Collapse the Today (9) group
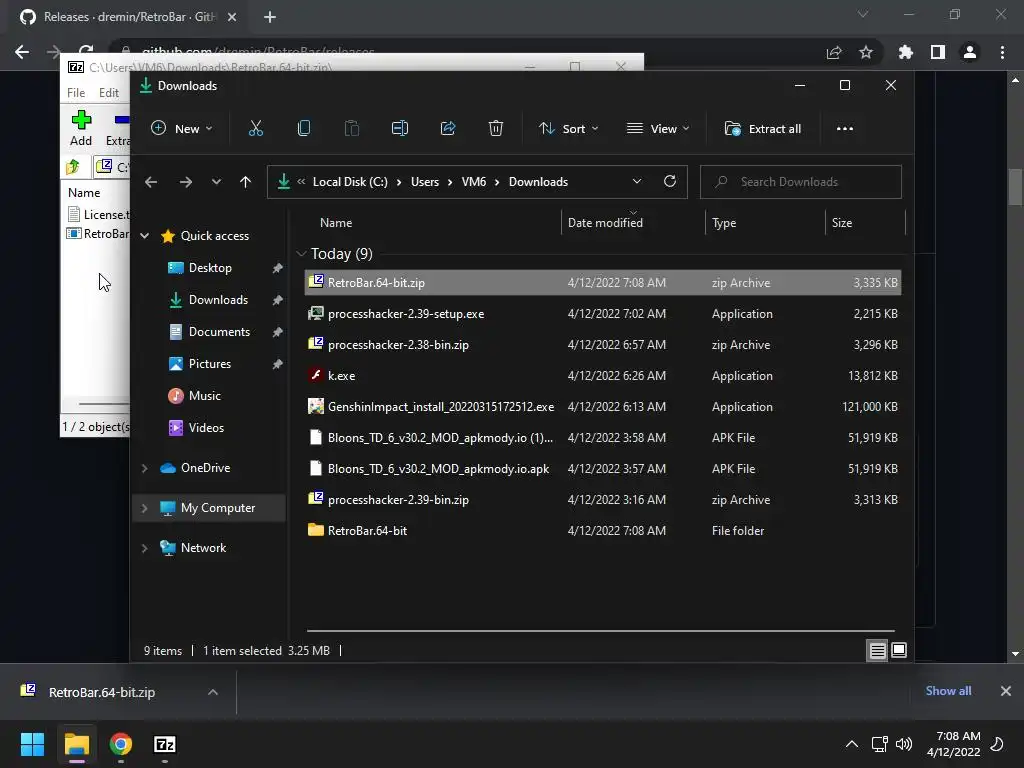The width and height of the screenshot is (1024, 768). pyautogui.click(x=301, y=253)
